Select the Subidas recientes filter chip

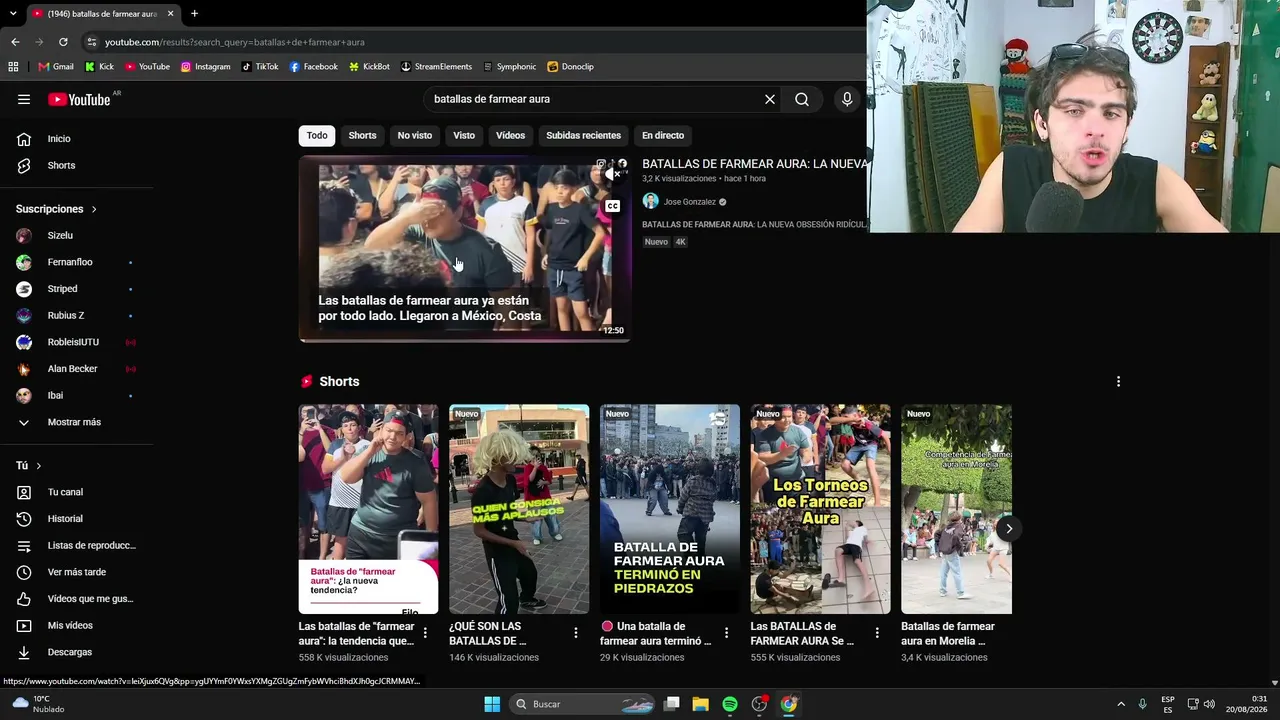tap(583, 135)
